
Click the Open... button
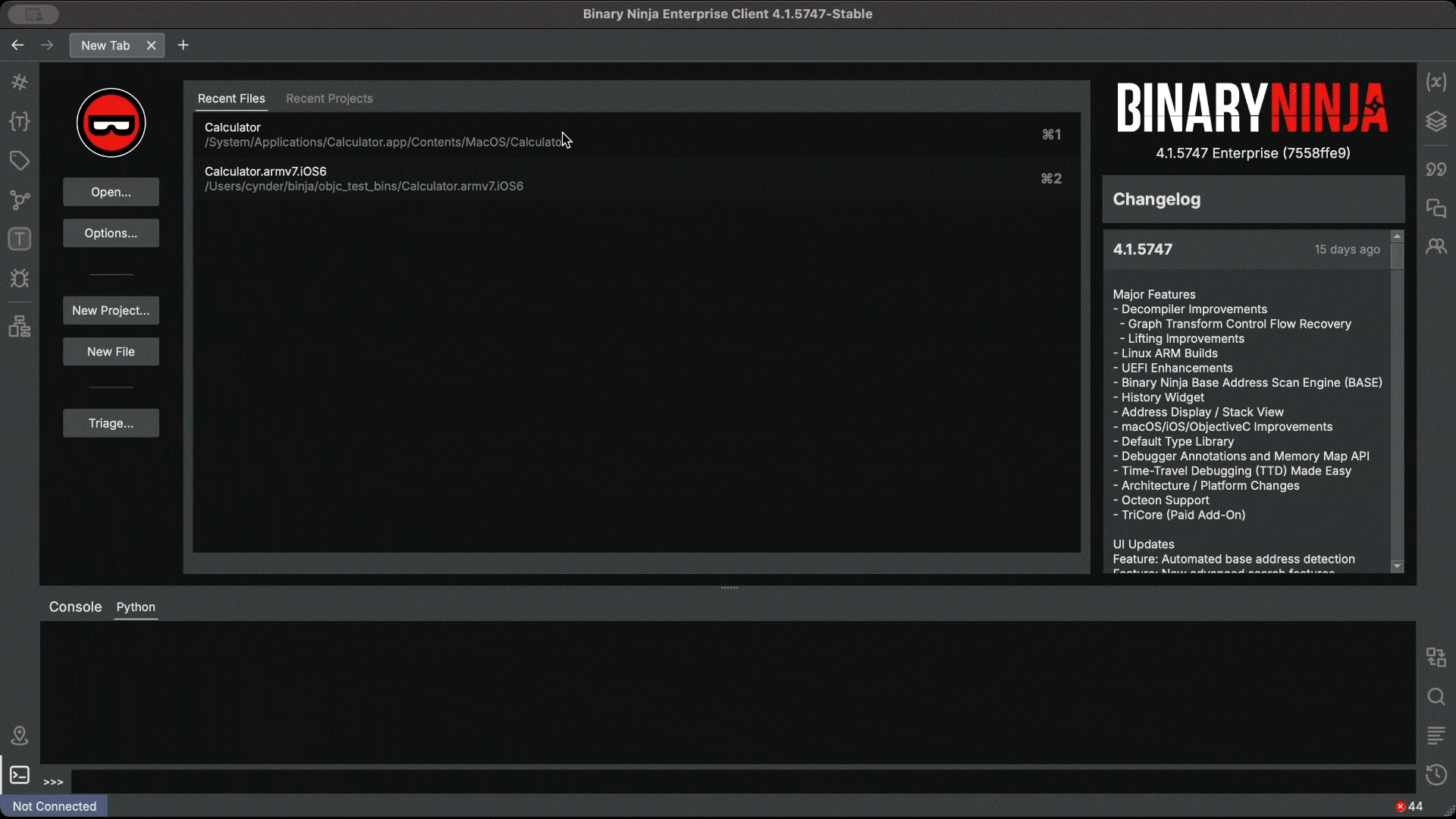click(x=111, y=192)
